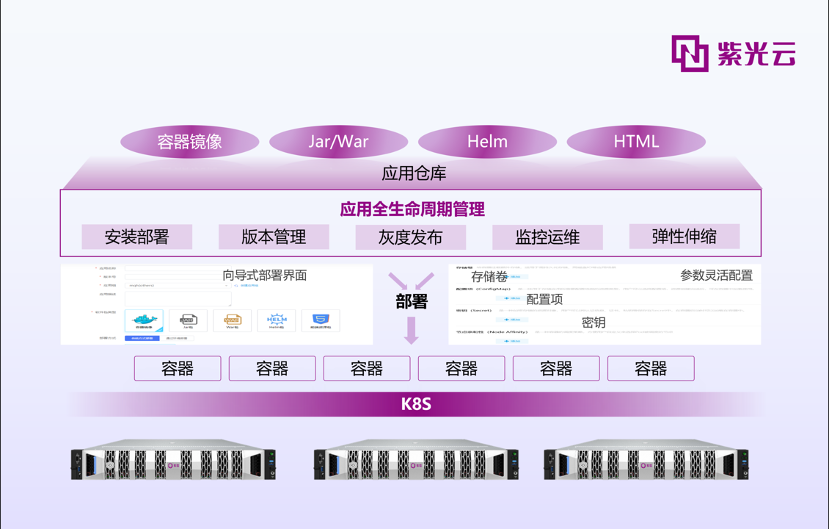
Task: Select the 版本管理 box
Action: pyautogui.click(x=274, y=238)
